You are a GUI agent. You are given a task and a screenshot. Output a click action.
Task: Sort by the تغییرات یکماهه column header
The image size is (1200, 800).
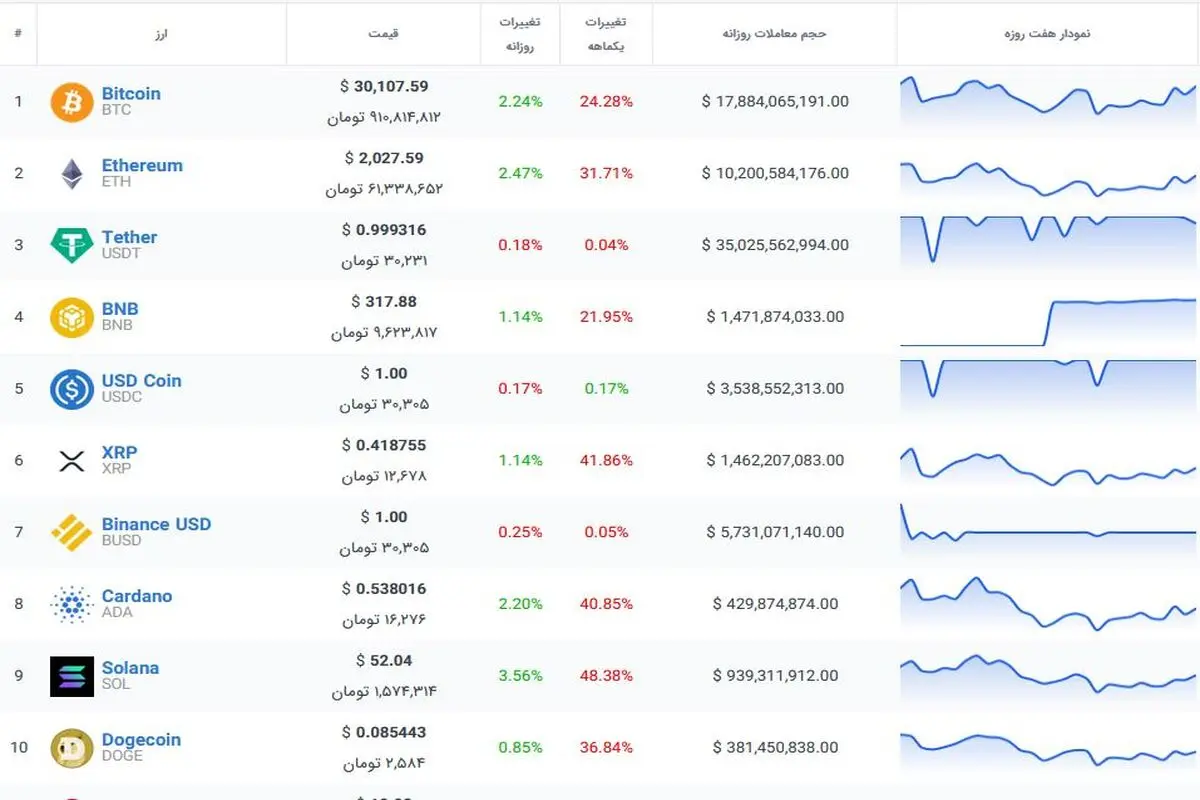pos(606,34)
